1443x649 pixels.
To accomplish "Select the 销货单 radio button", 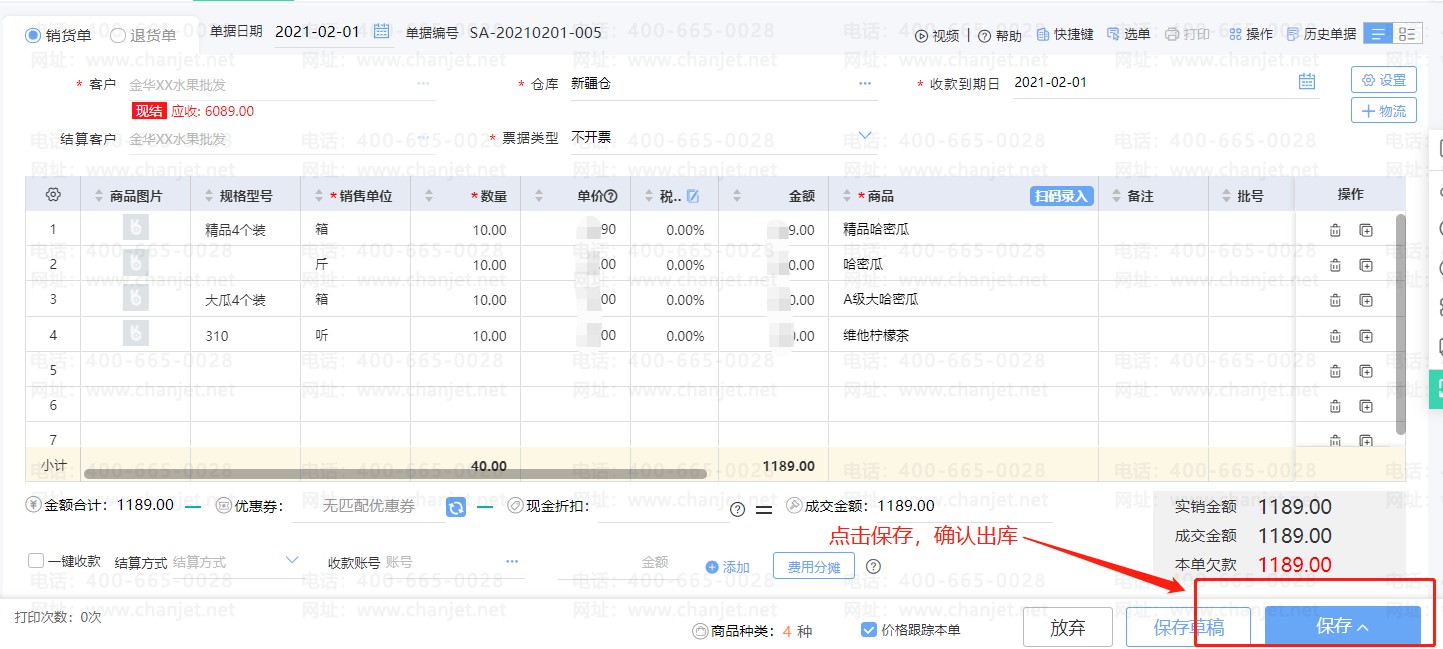I will tap(33, 35).
